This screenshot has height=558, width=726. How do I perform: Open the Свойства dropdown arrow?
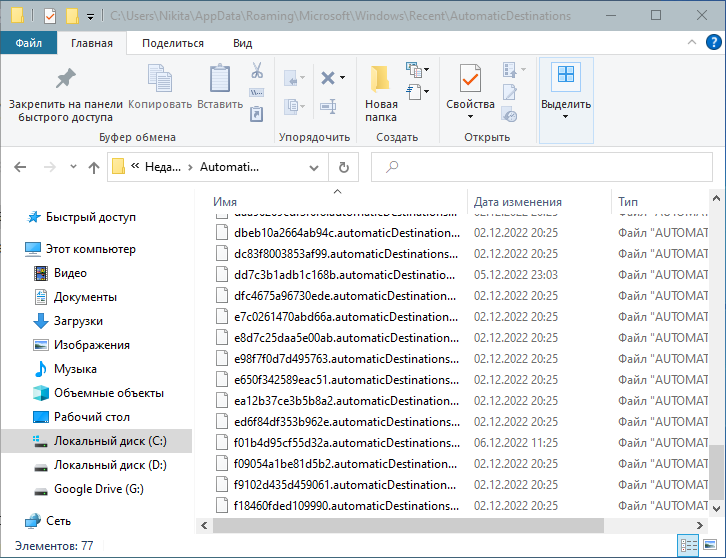point(470,117)
